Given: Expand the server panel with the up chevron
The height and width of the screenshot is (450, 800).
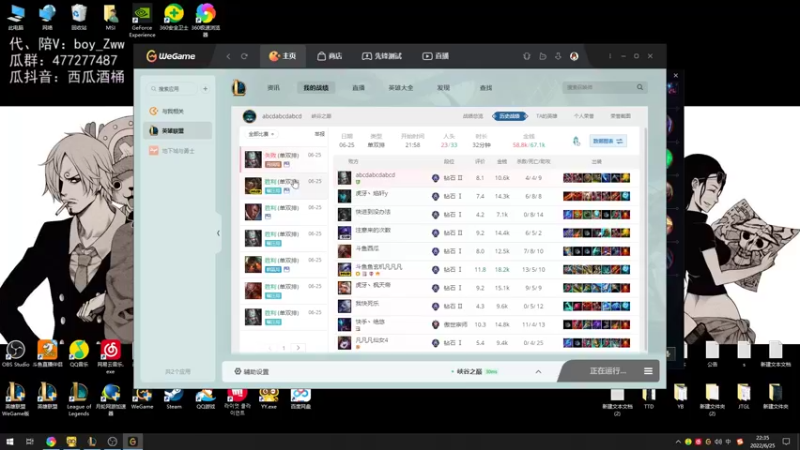Looking at the screenshot, I should click(538, 371).
